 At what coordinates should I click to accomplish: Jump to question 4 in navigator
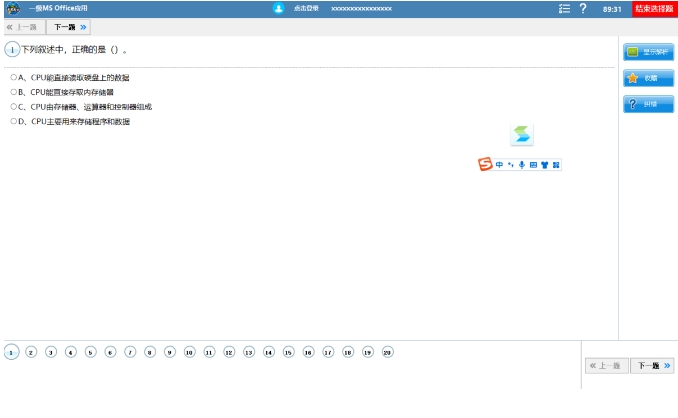[x=71, y=352]
